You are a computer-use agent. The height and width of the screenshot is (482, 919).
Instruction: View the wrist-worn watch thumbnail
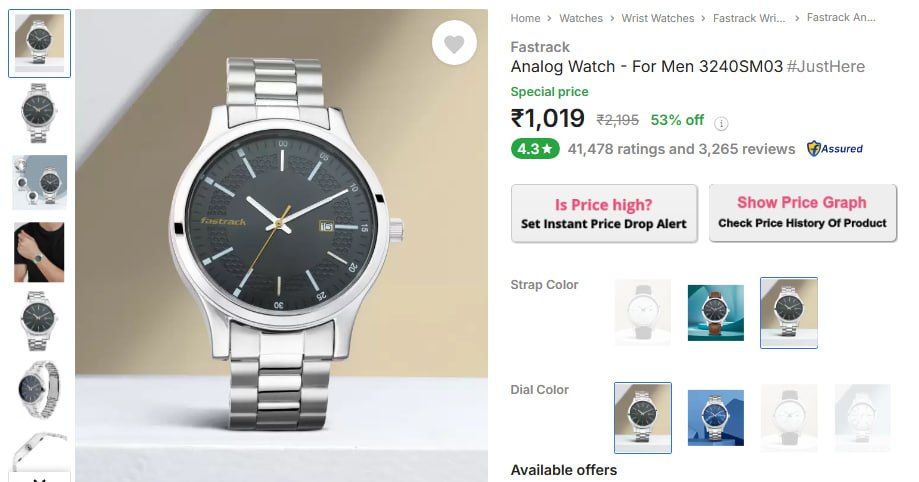click(x=39, y=252)
